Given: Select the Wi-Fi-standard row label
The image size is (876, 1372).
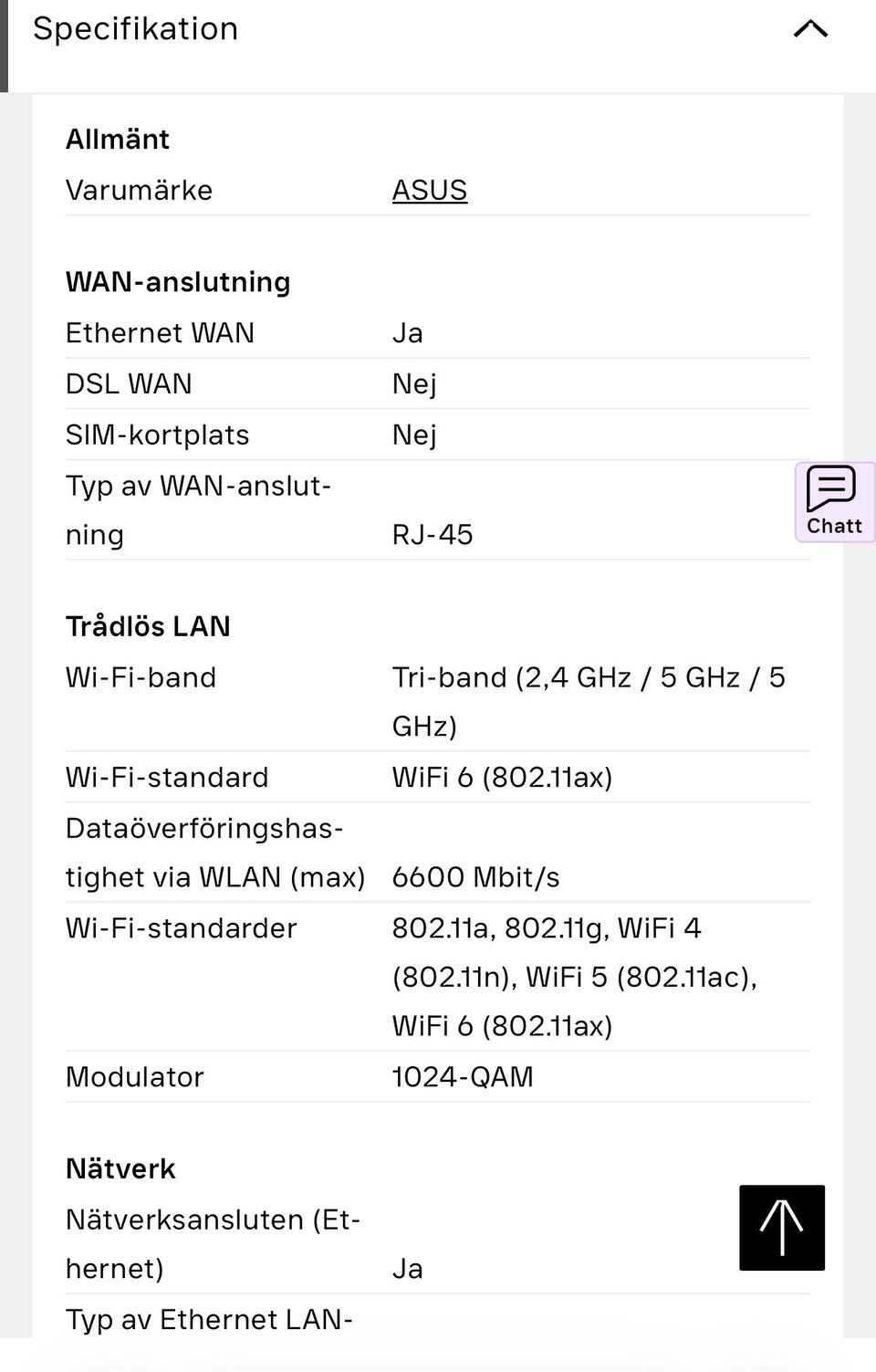Looking at the screenshot, I should click(167, 778).
